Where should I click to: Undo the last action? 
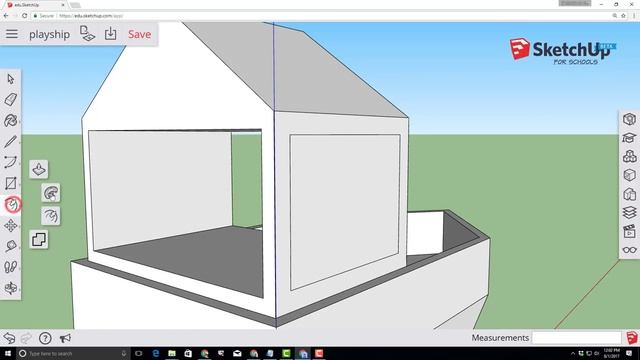coord(9,338)
